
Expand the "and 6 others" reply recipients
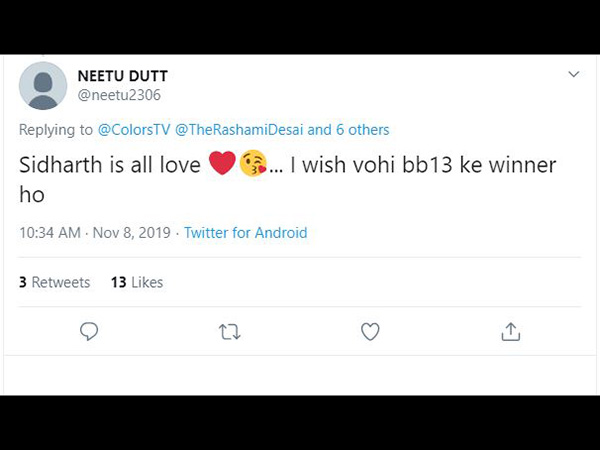pyautogui.click(x=348, y=130)
